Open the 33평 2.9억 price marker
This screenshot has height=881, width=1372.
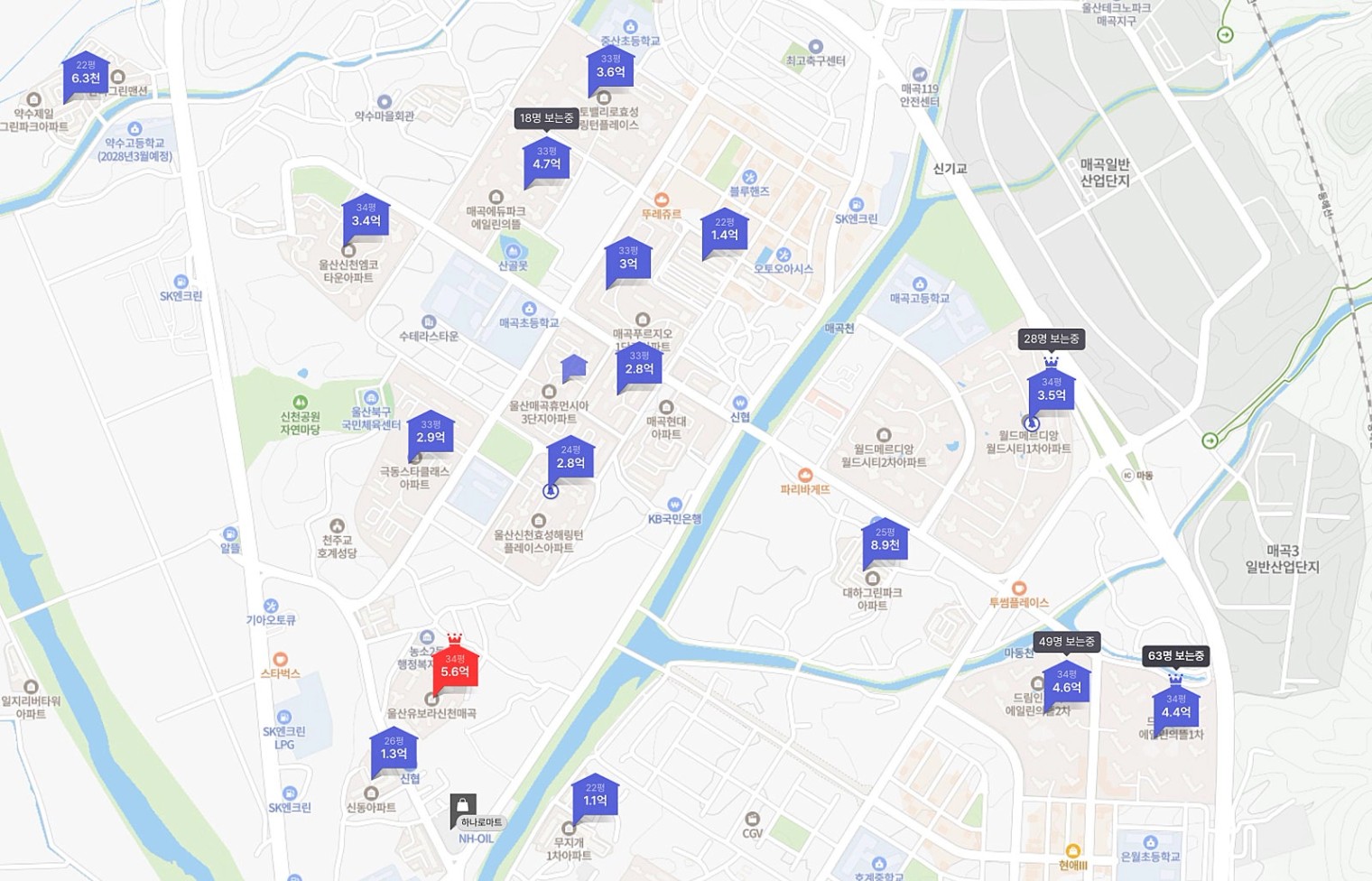[x=431, y=433]
